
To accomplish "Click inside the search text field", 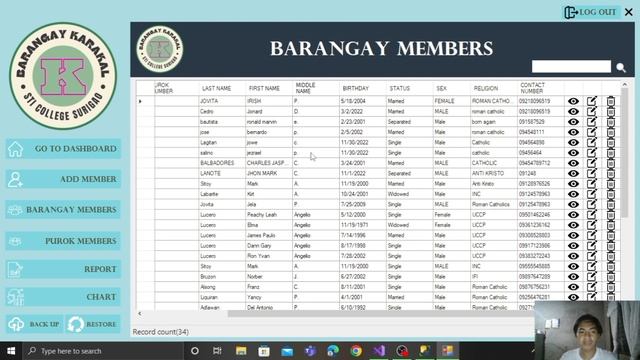I will [x=571, y=67].
